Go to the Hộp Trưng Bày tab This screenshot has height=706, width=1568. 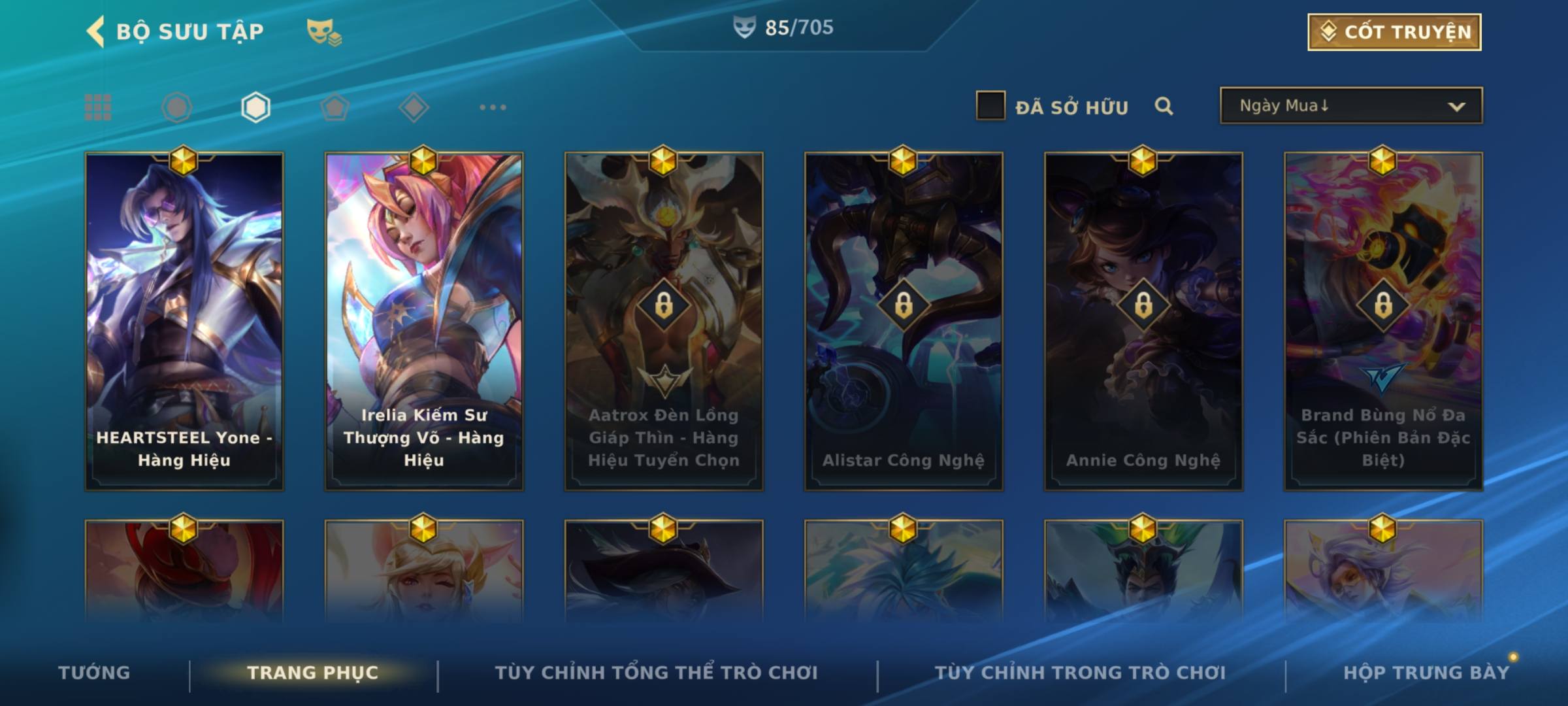click(x=1426, y=673)
